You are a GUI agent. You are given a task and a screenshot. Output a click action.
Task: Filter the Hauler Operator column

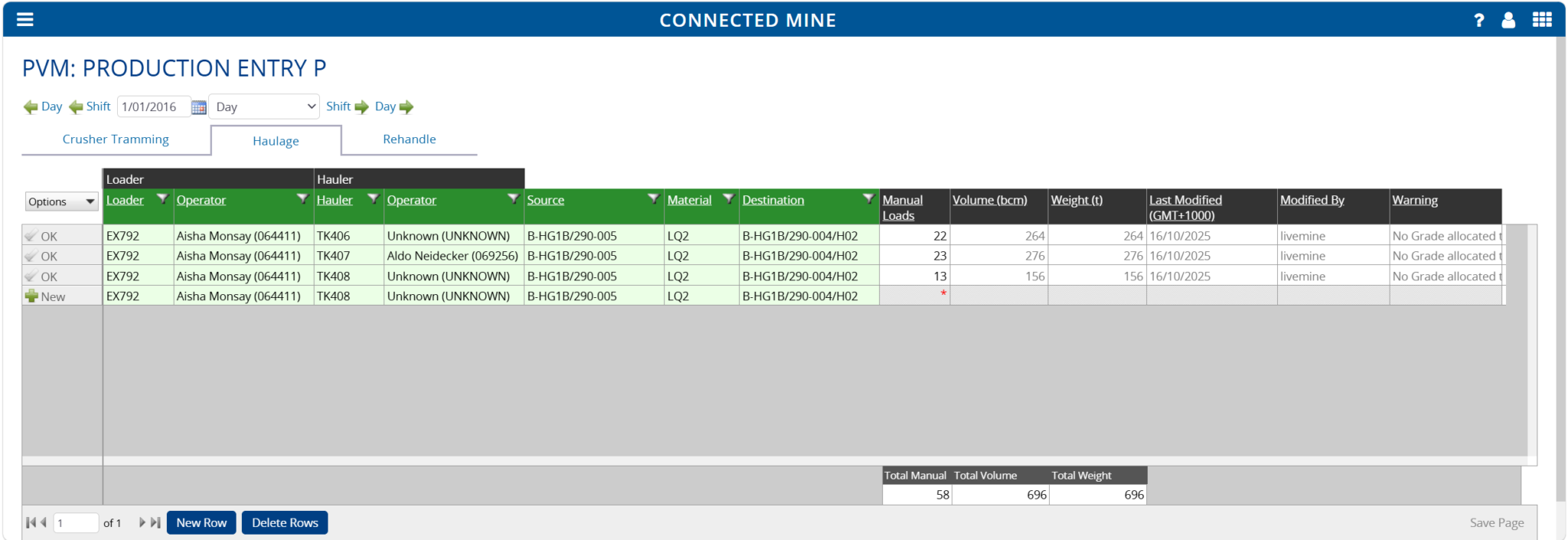tap(513, 198)
